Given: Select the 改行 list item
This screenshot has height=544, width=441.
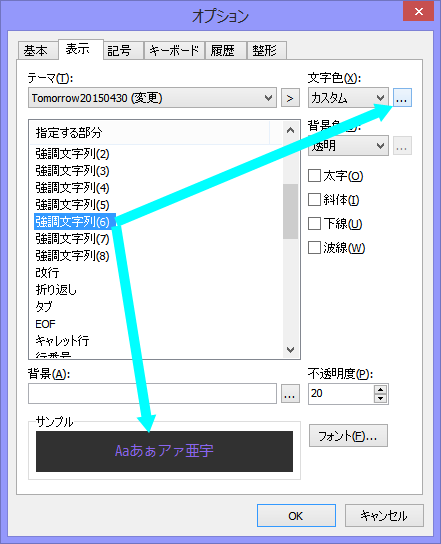Looking at the screenshot, I should 48,273.
